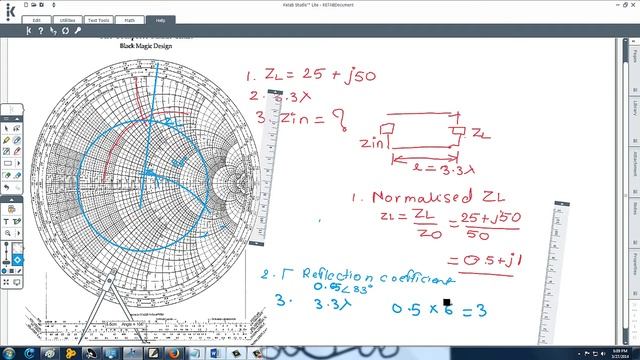Image resolution: width=640 pixels, height=360 pixels.
Task: Select the red marker pen tool
Action: [x=17, y=151]
